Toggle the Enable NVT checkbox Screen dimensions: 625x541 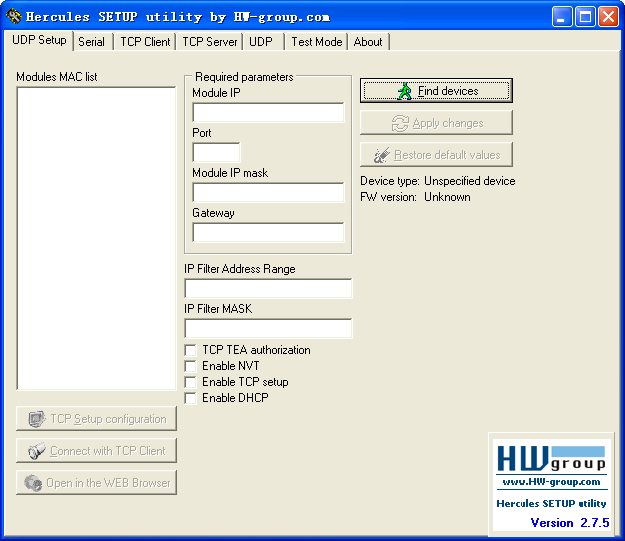click(191, 366)
